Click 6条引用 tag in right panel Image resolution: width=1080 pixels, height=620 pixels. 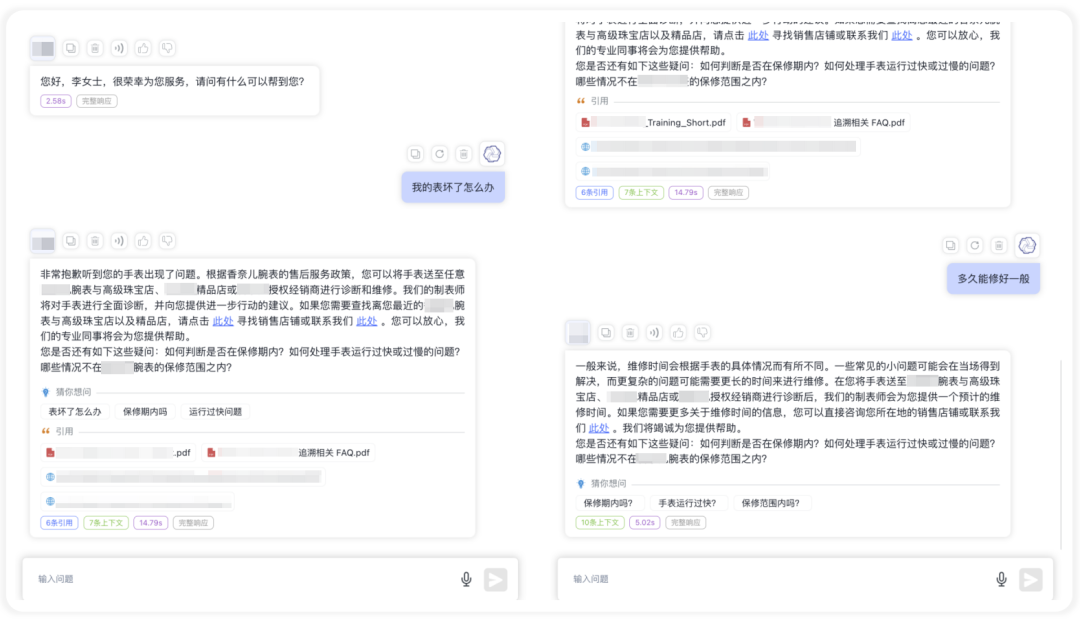(x=594, y=193)
